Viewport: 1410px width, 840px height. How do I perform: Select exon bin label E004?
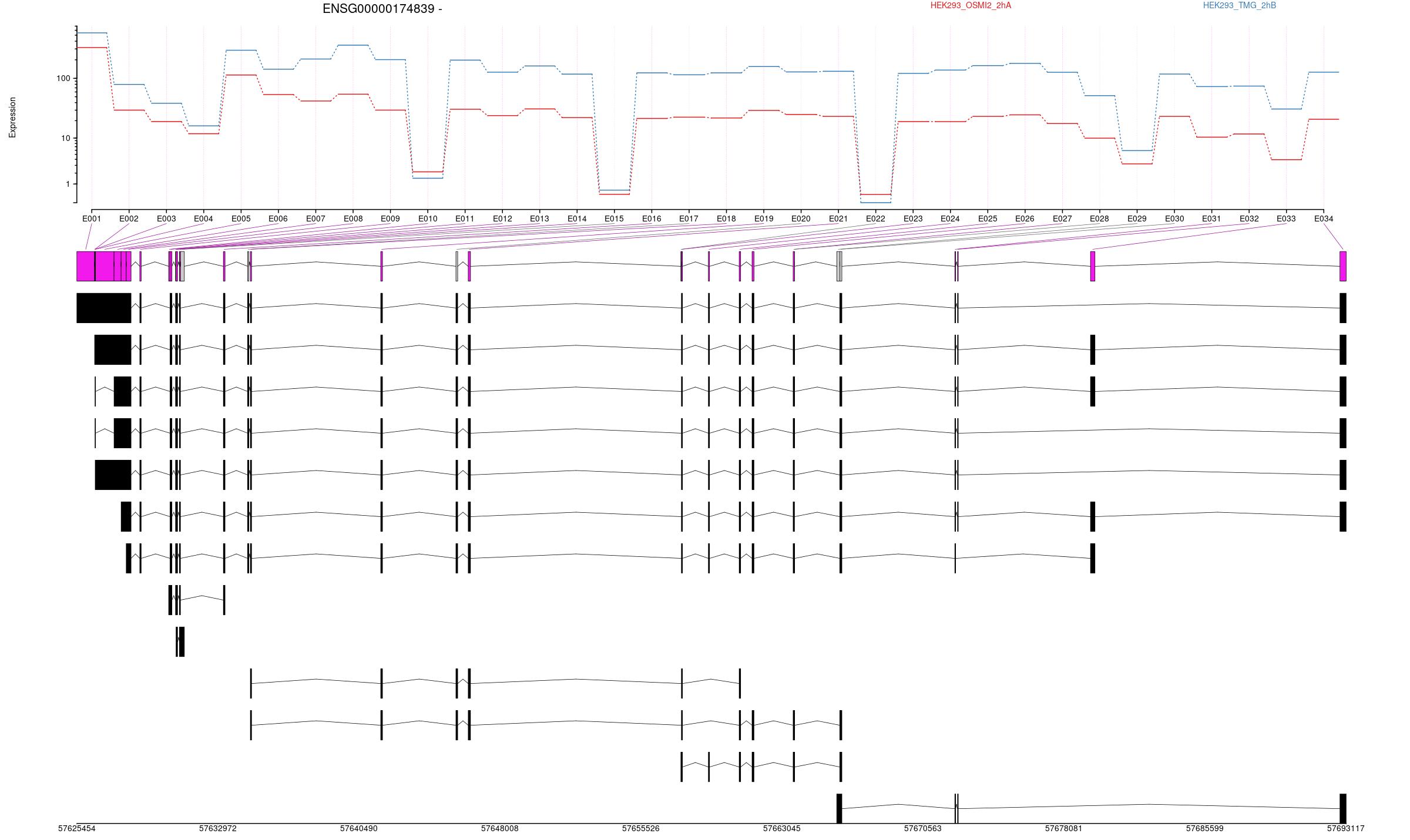[203, 219]
